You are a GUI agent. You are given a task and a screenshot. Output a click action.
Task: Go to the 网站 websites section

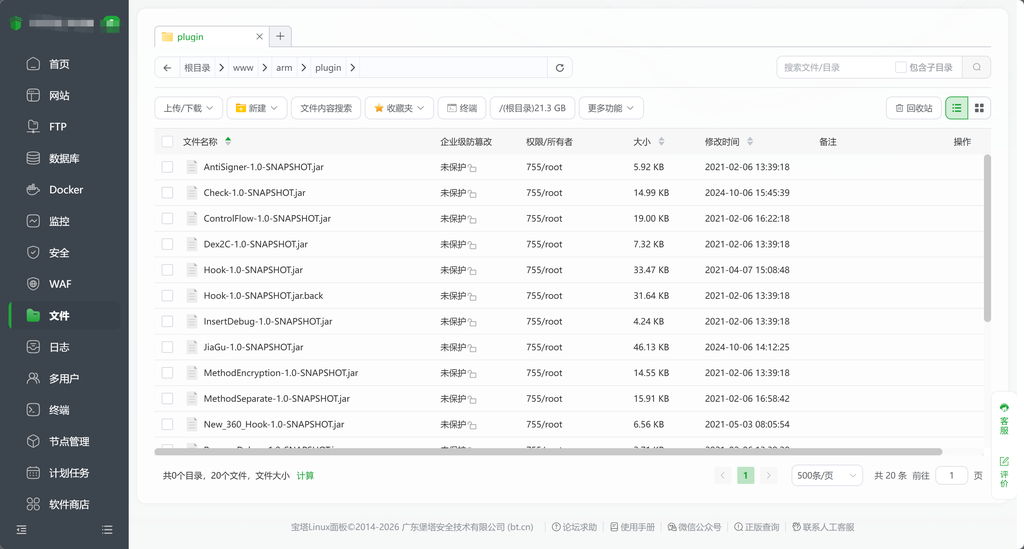pos(59,95)
